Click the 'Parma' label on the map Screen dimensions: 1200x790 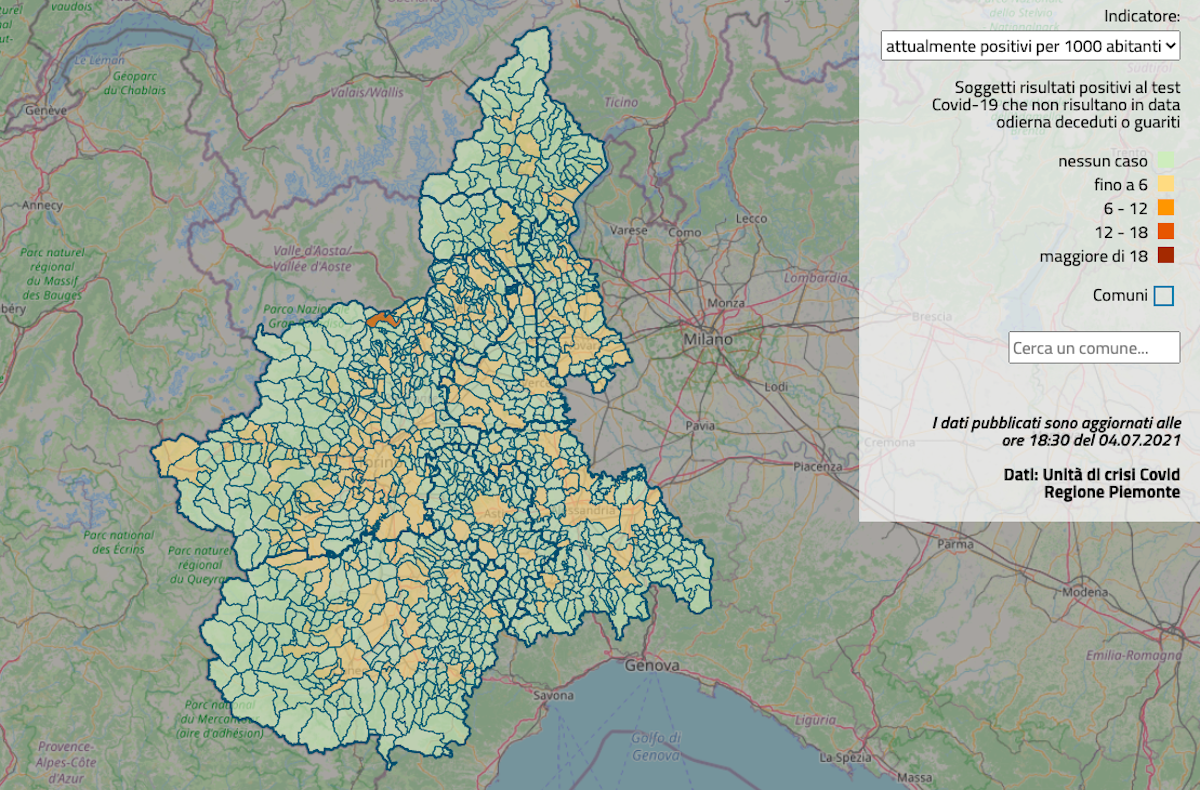[x=957, y=545]
